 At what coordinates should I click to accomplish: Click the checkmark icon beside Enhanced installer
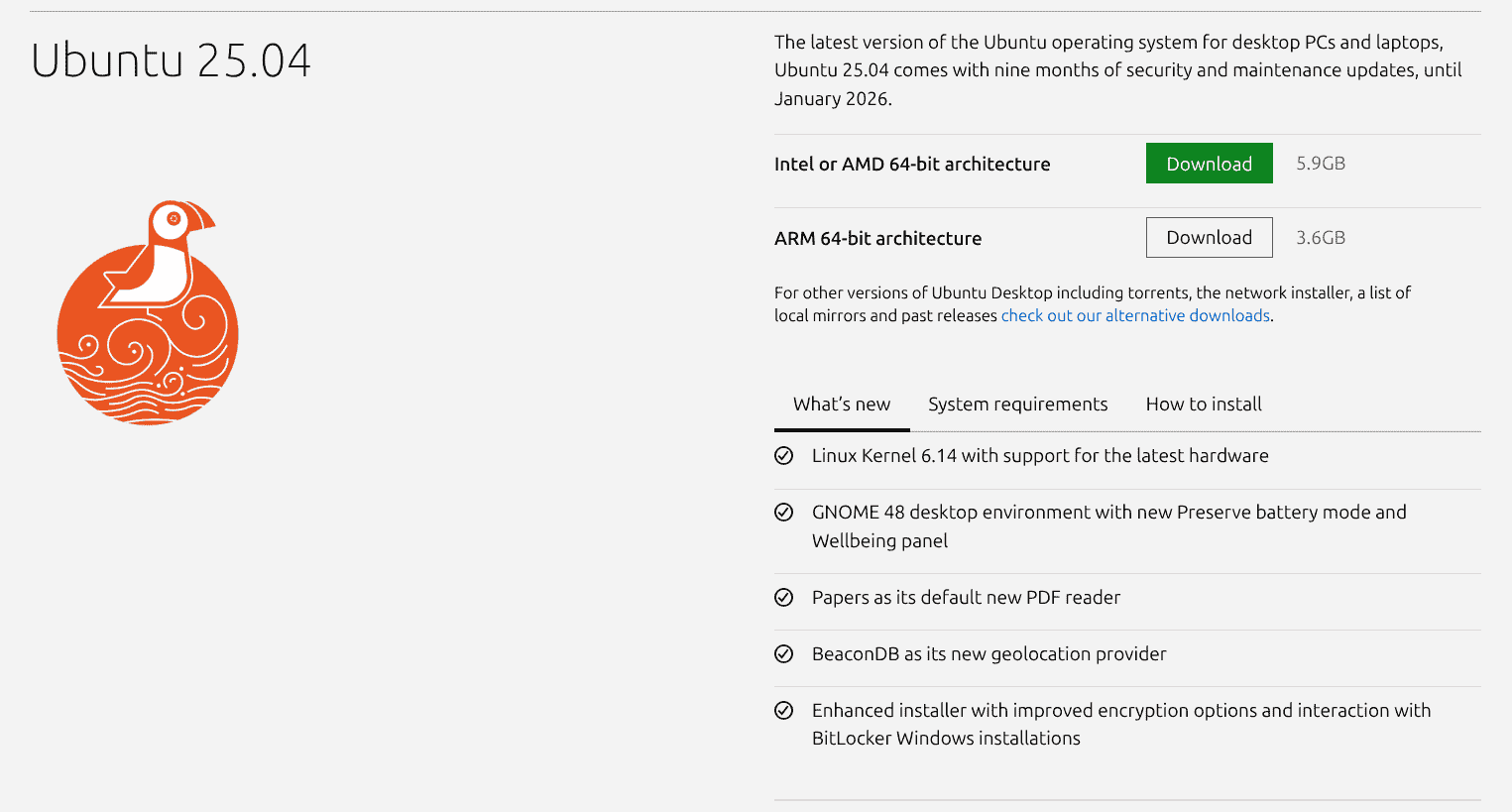783,711
